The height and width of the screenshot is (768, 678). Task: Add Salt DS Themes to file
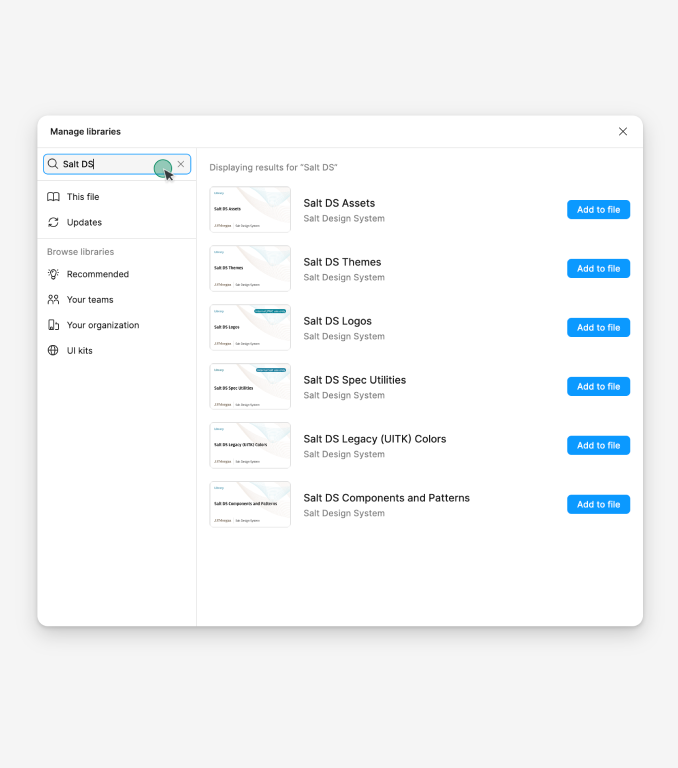[598, 268]
